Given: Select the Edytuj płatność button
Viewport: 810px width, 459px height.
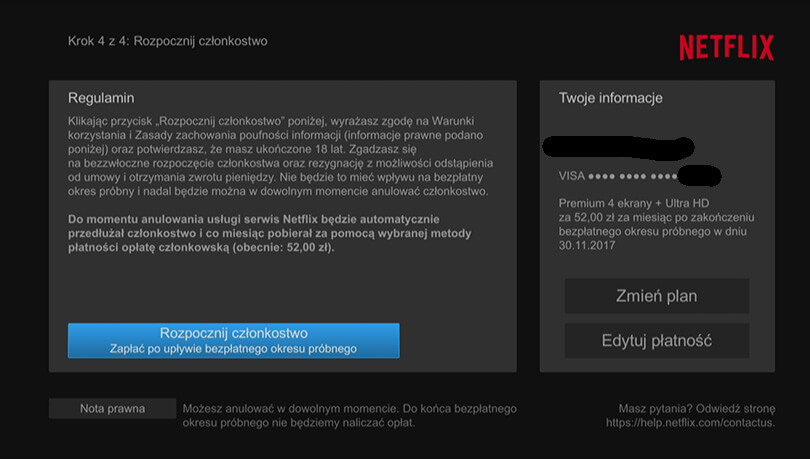Looking at the screenshot, I should tap(656, 340).
